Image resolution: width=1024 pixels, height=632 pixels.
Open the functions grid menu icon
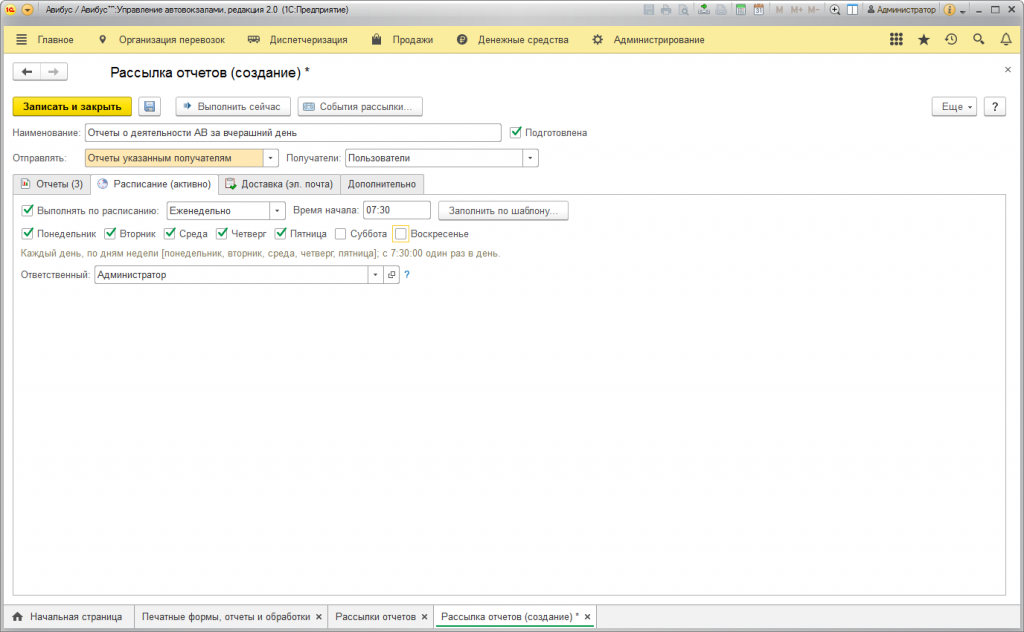[x=896, y=40]
